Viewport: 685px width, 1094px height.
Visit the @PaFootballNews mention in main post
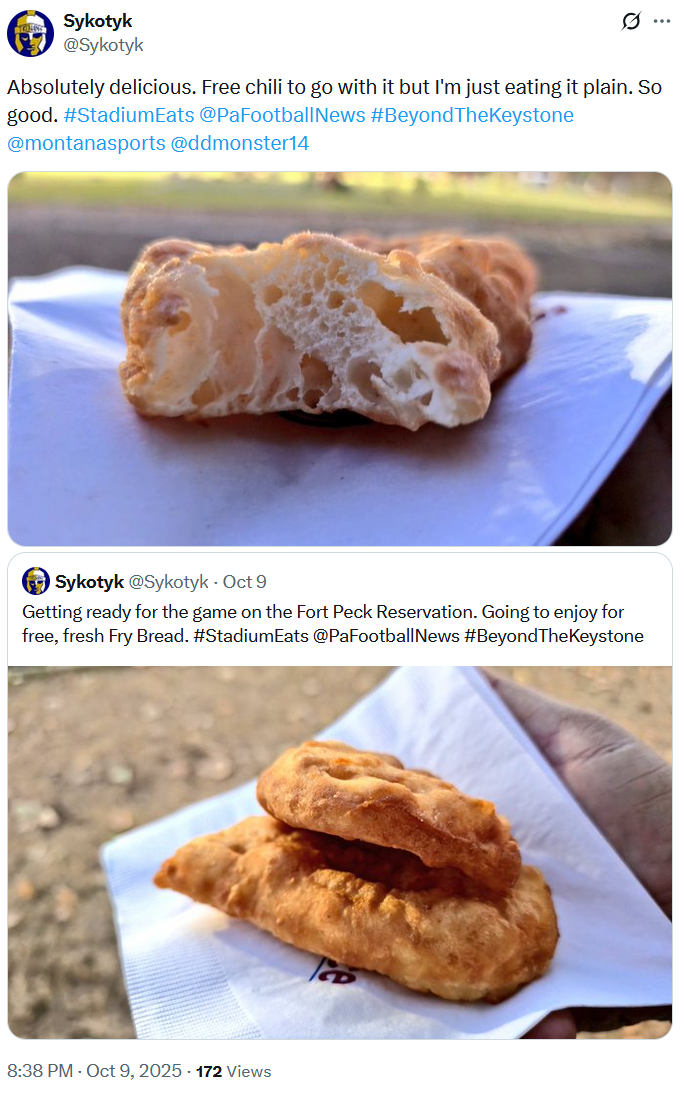point(283,115)
